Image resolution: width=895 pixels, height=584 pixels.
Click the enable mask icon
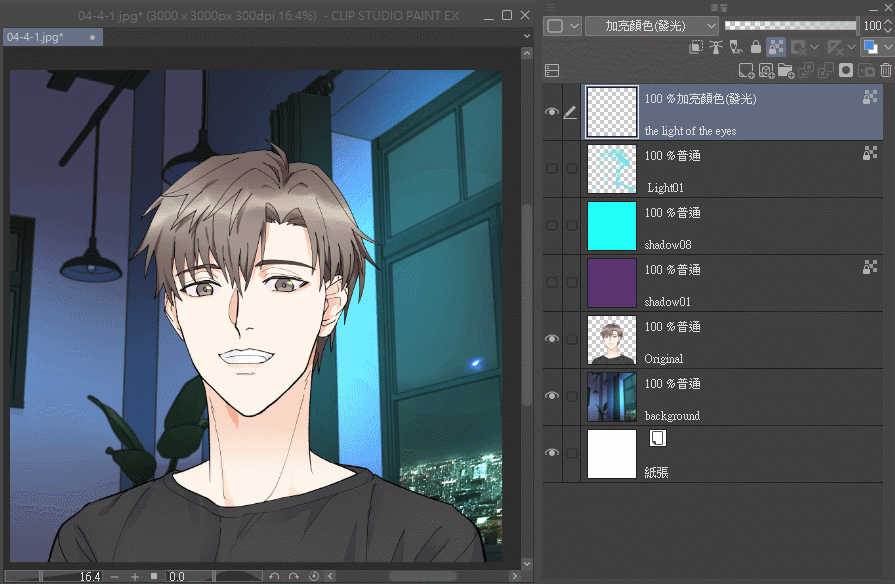pyautogui.click(x=799, y=47)
